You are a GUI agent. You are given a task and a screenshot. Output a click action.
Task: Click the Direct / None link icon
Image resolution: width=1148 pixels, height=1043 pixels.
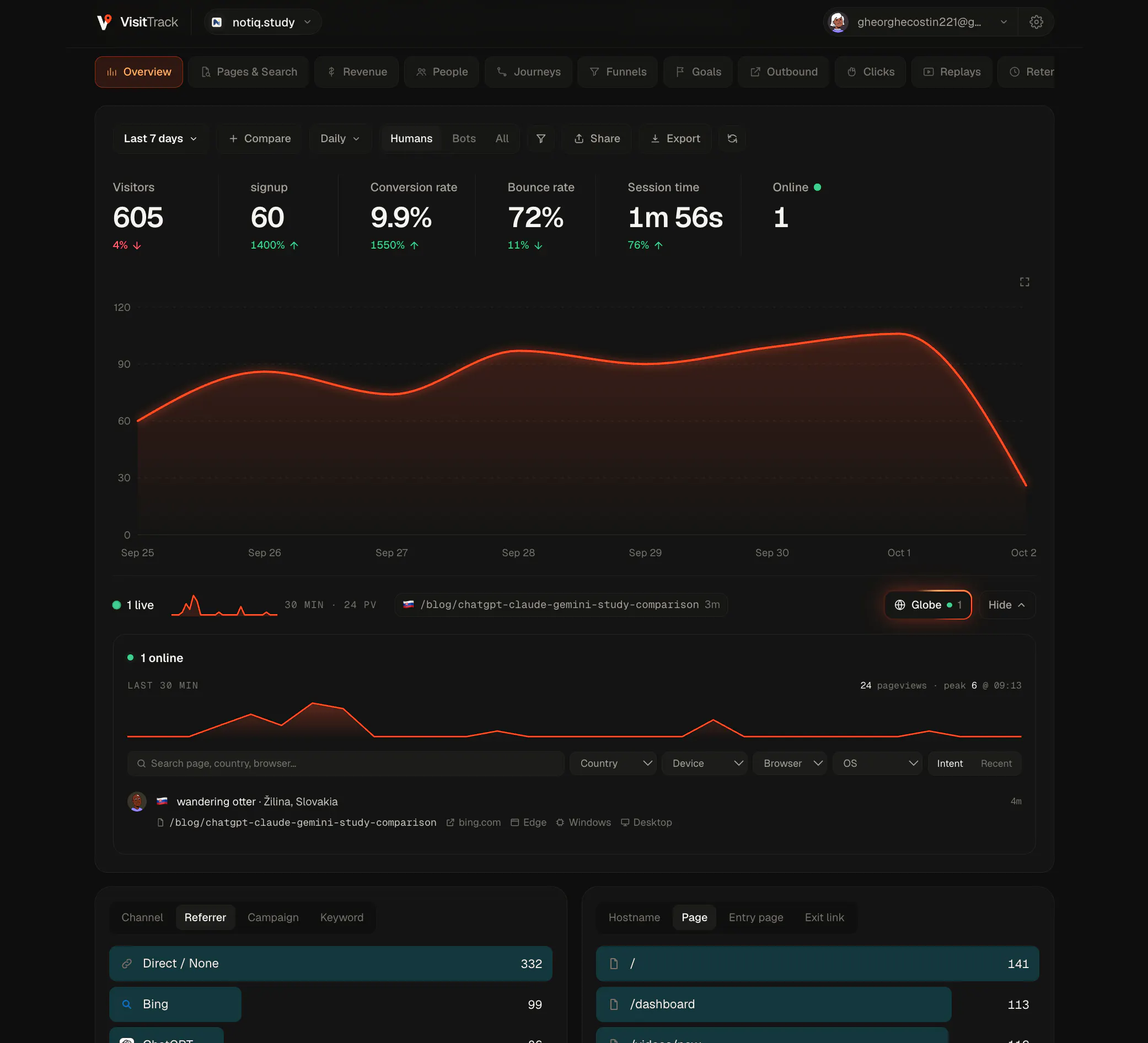[127, 963]
